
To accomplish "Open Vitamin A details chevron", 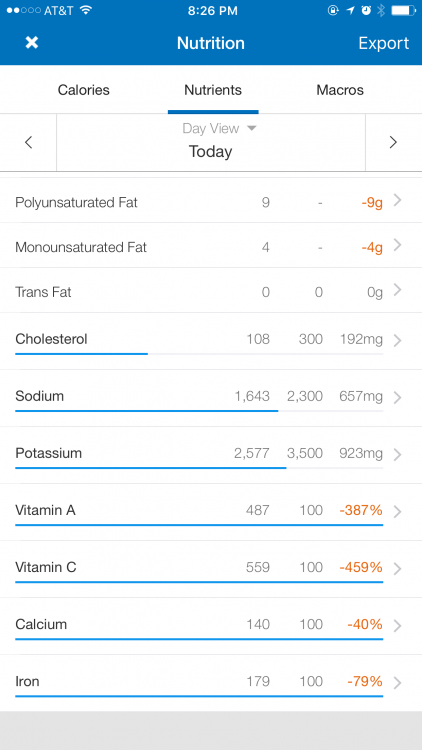I will point(397,511).
